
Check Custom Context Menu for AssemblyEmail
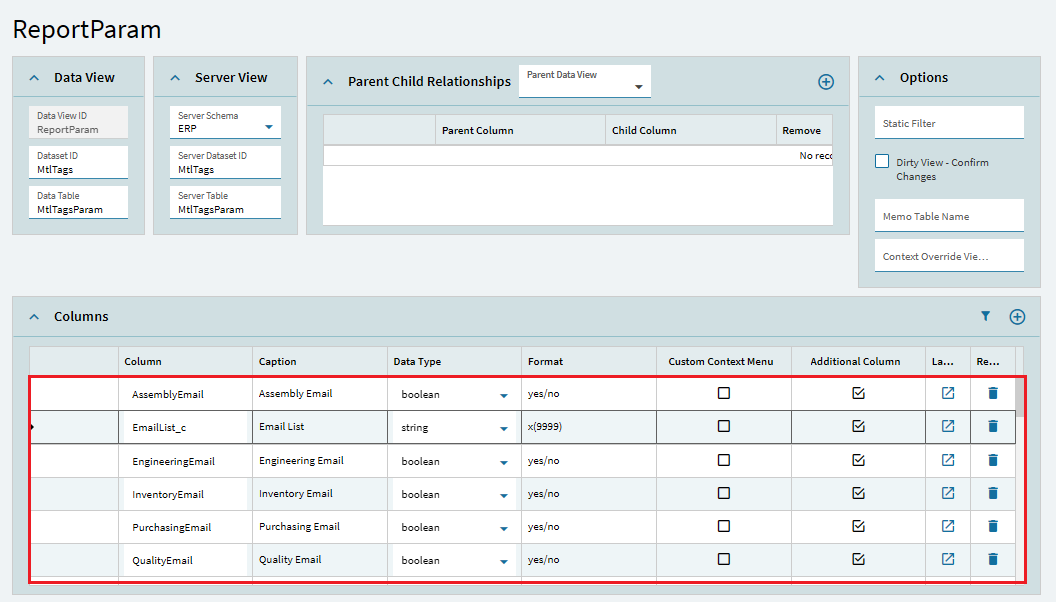tap(723, 393)
